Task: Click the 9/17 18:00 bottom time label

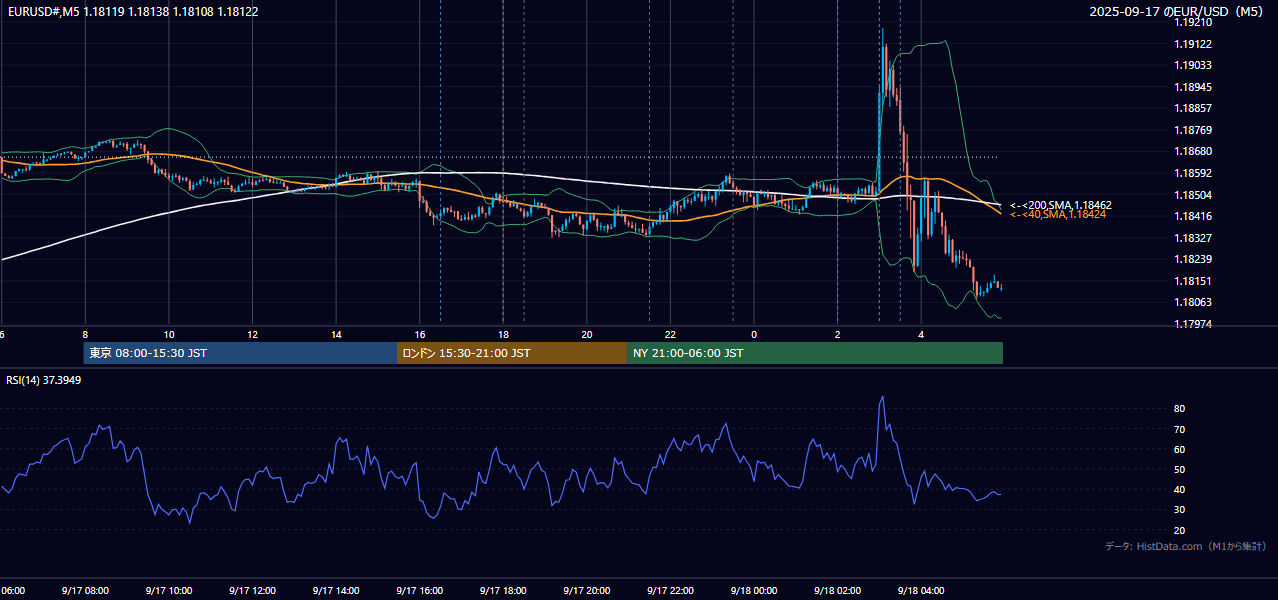Action: coord(503,591)
